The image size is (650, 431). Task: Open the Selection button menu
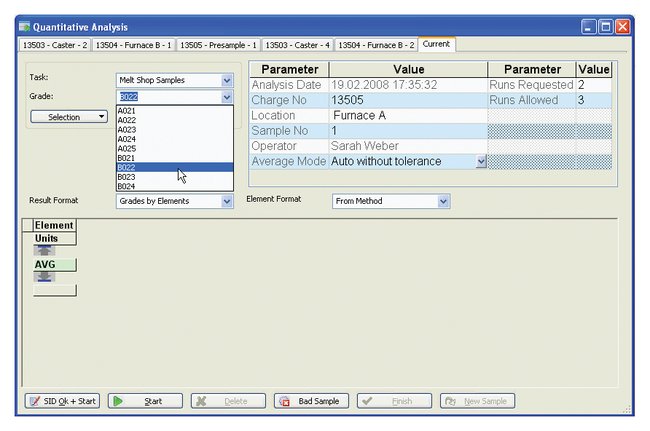pyautogui.click(x=68, y=117)
